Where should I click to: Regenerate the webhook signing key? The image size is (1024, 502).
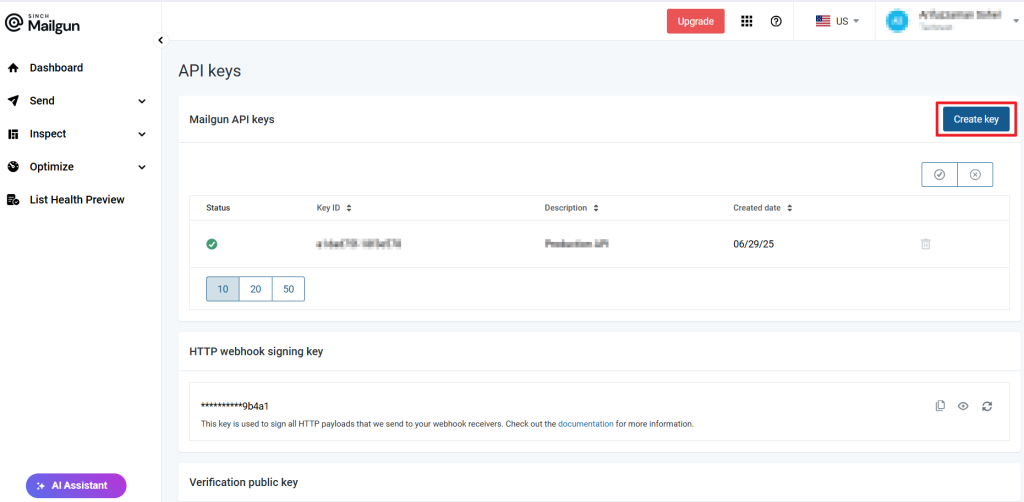click(987, 406)
